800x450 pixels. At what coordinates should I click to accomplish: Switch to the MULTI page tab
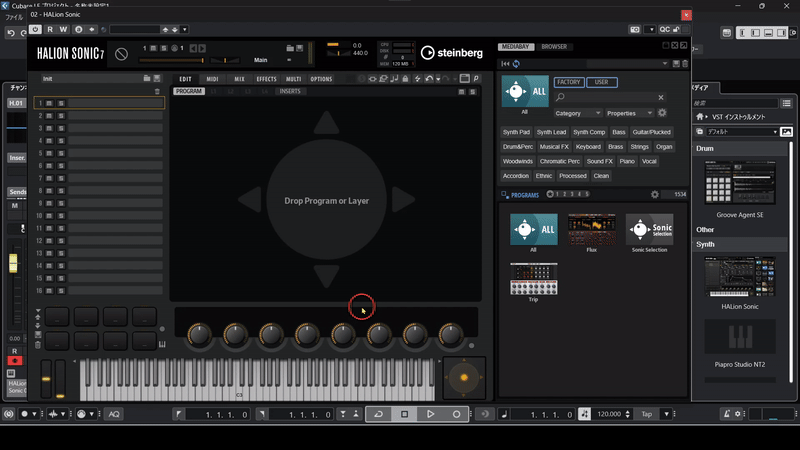click(x=293, y=79)
